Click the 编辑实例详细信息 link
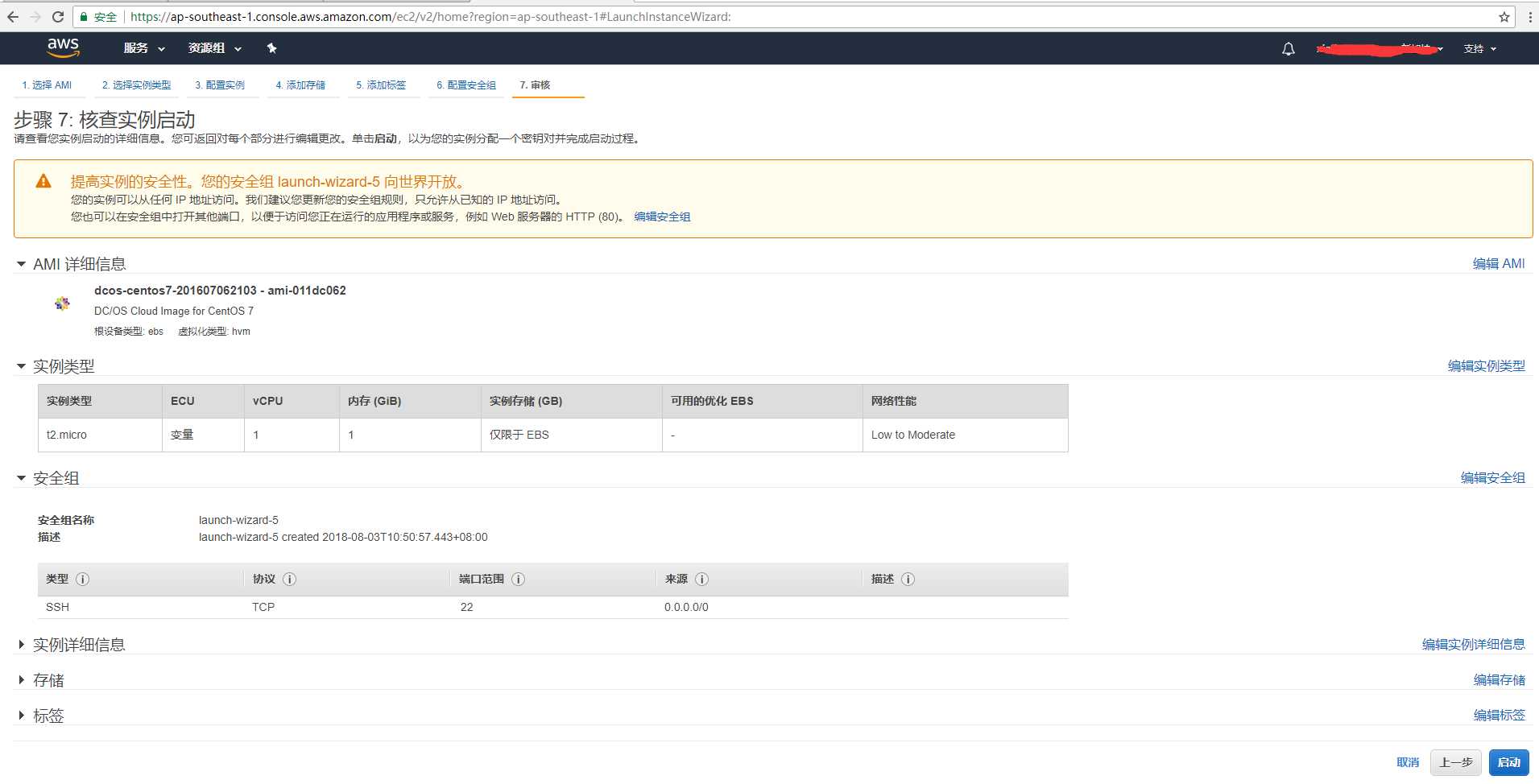Viewport: 1539px width, 784px height. click(1474, 645)
